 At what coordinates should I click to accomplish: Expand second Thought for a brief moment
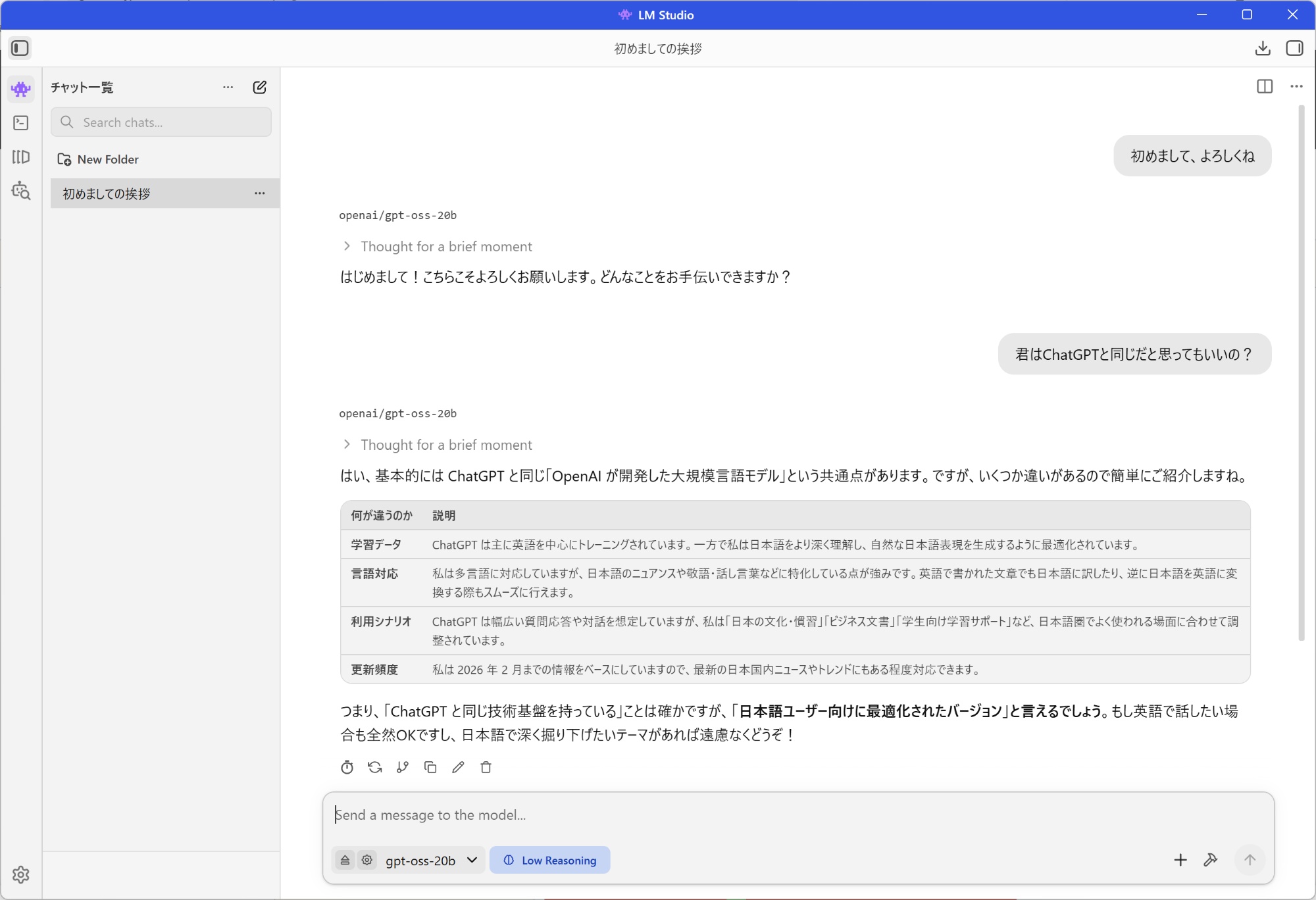click(437, 445)
